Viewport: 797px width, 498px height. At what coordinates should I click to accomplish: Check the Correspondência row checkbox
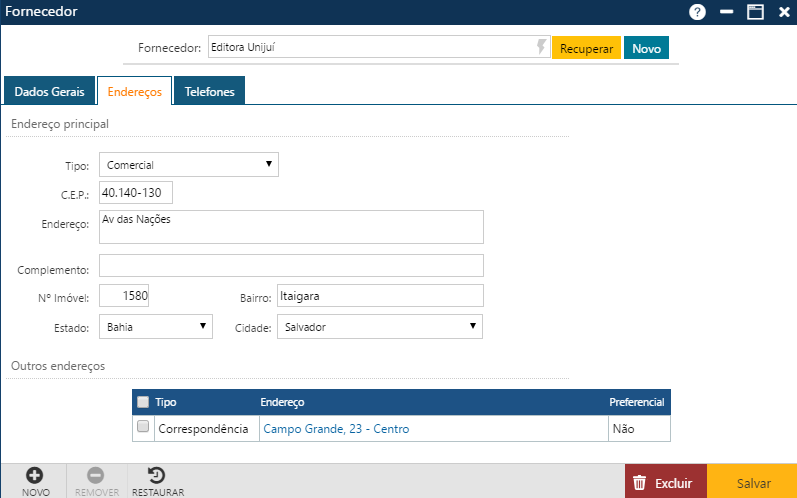pos(143,428)
